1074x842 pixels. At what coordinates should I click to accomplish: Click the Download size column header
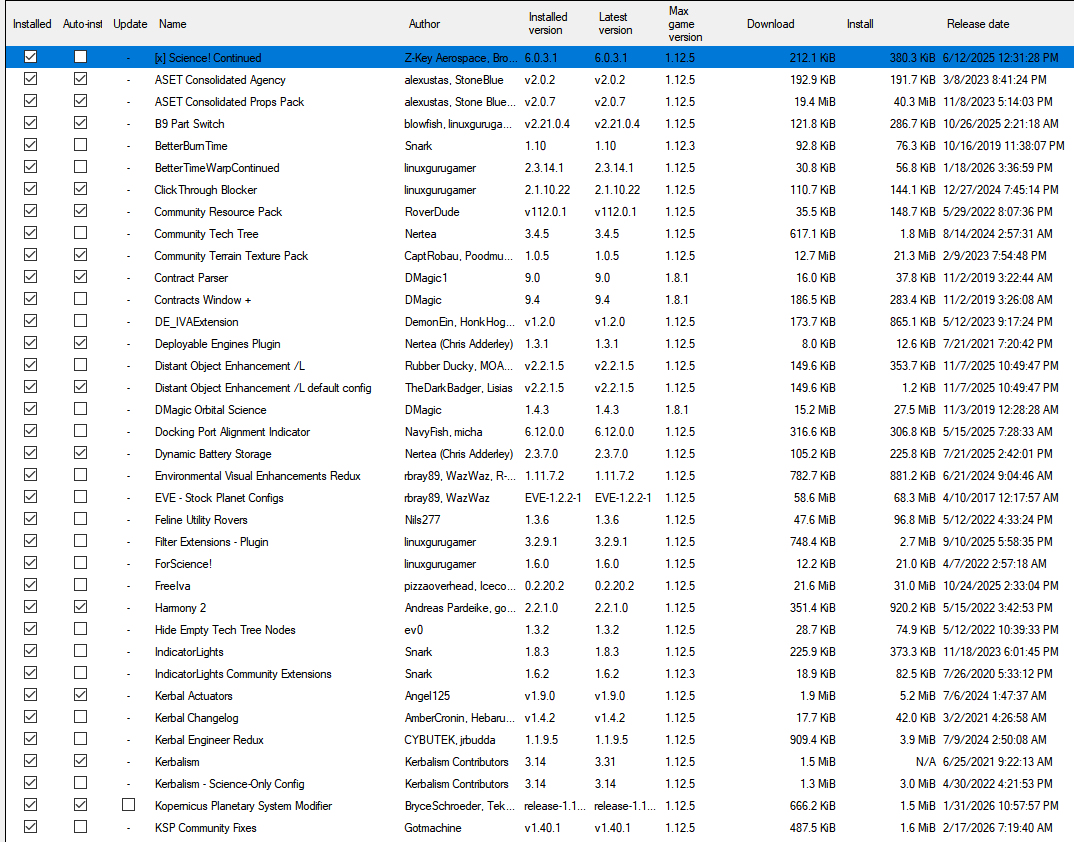point(770,24)
